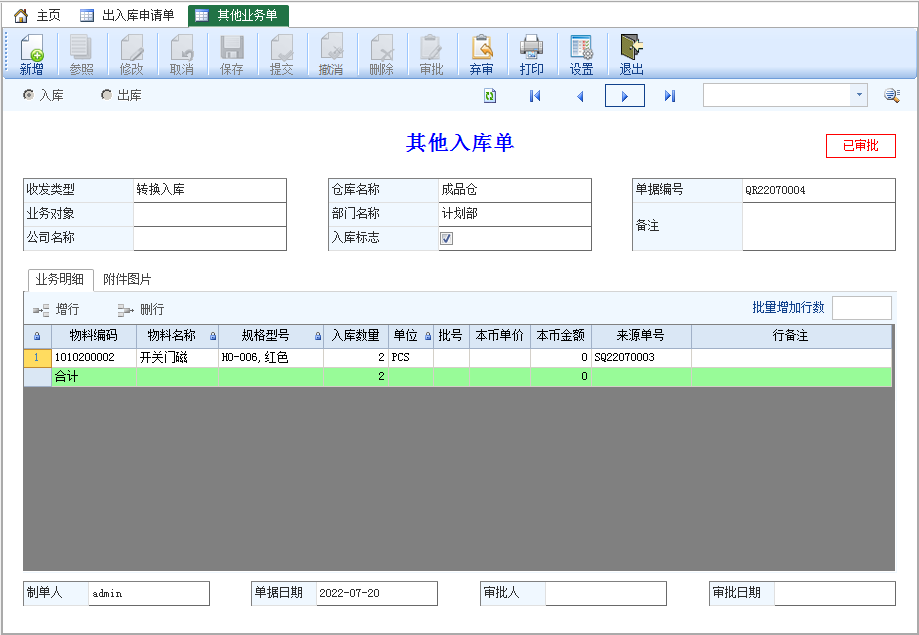
Task: Go to the previous record arrow
Action: click(580, 95)
